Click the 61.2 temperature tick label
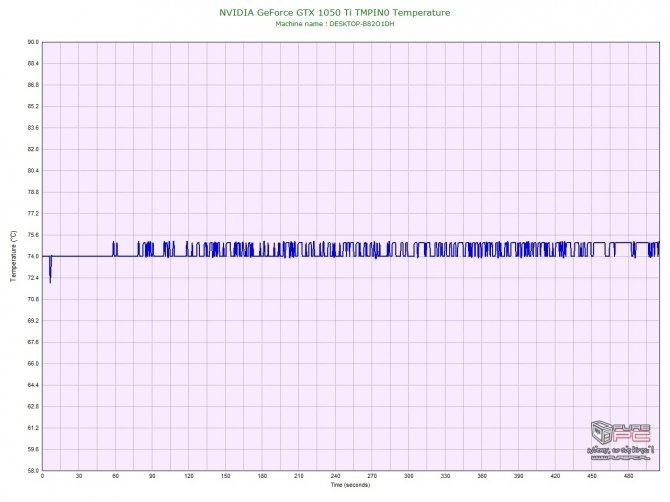The height and width of the screenshot is (502, 670). click(x=33, y=428)
